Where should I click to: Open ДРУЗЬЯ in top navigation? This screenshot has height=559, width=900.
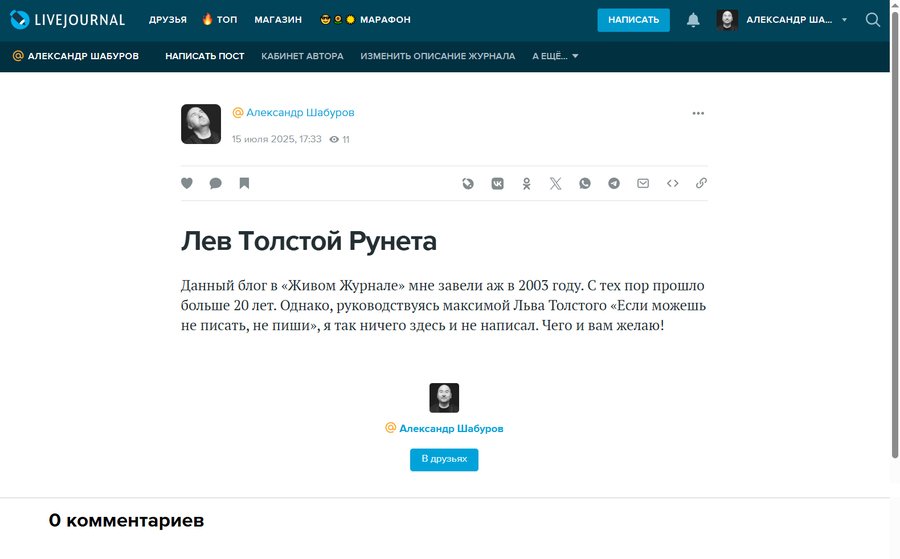pos(168,20)
